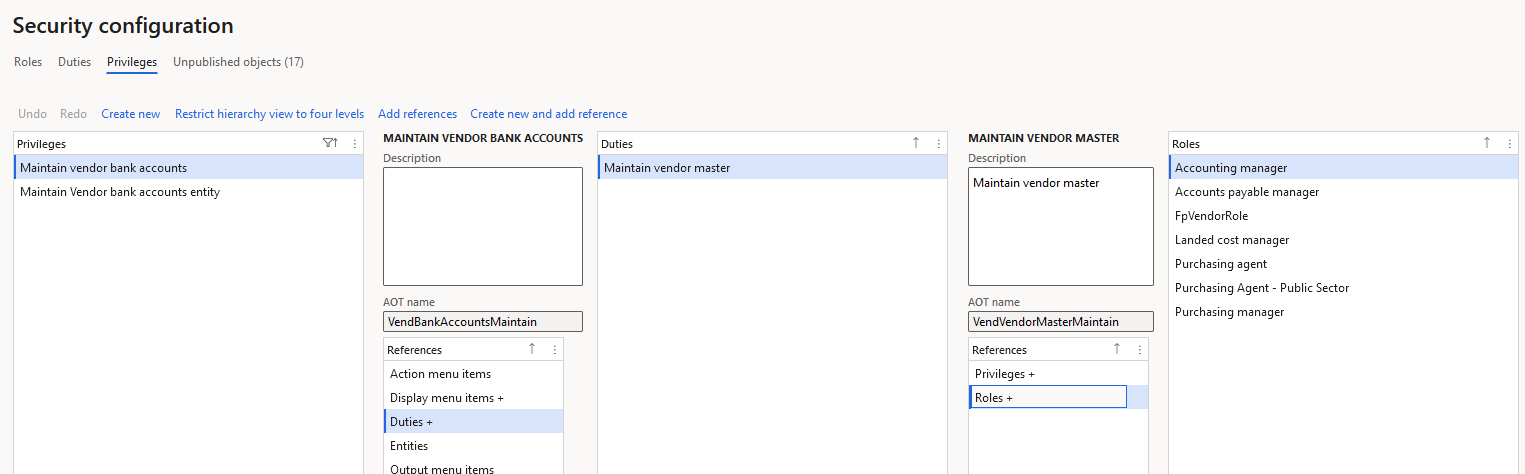Screen dimensions: 1525x474
Task: Open options menu of vendor master References list
Action: coord(1139,350)
